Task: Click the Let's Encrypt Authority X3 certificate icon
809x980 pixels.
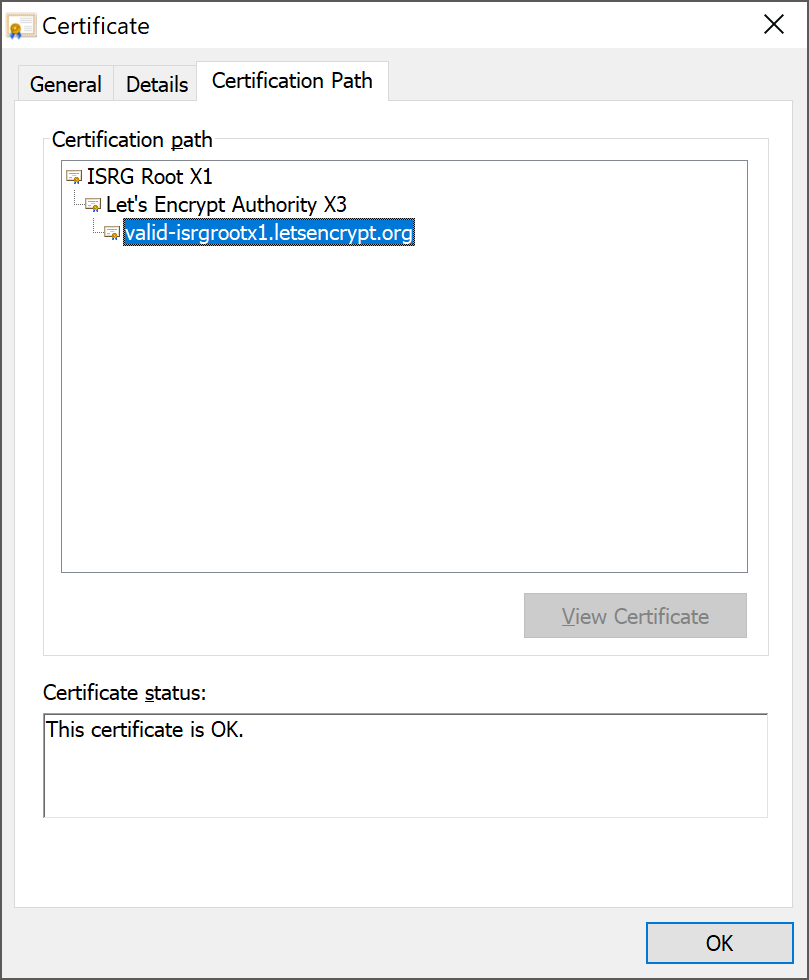Action: 93,205
